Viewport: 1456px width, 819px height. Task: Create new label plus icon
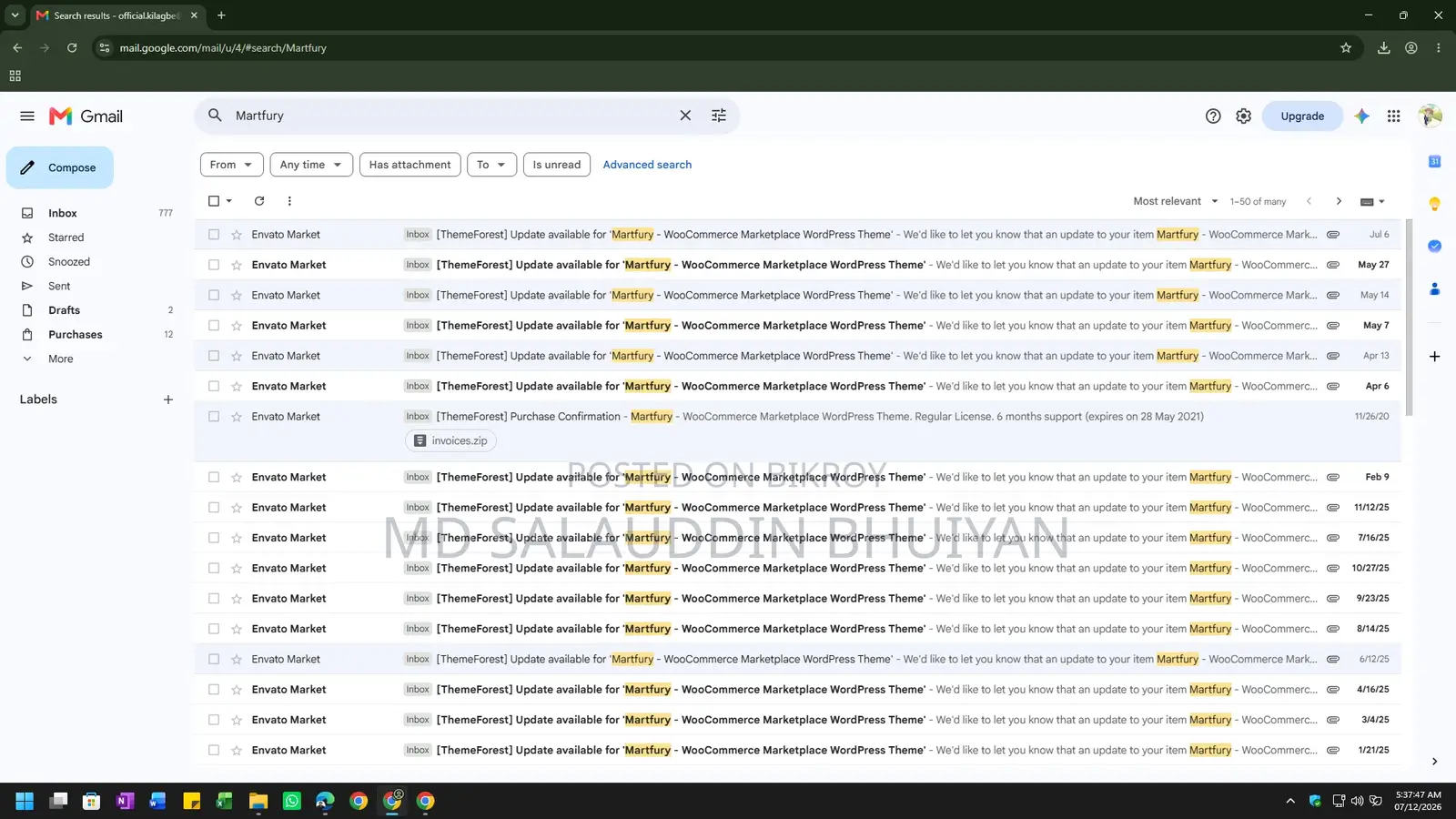click(x=168, y=399)
